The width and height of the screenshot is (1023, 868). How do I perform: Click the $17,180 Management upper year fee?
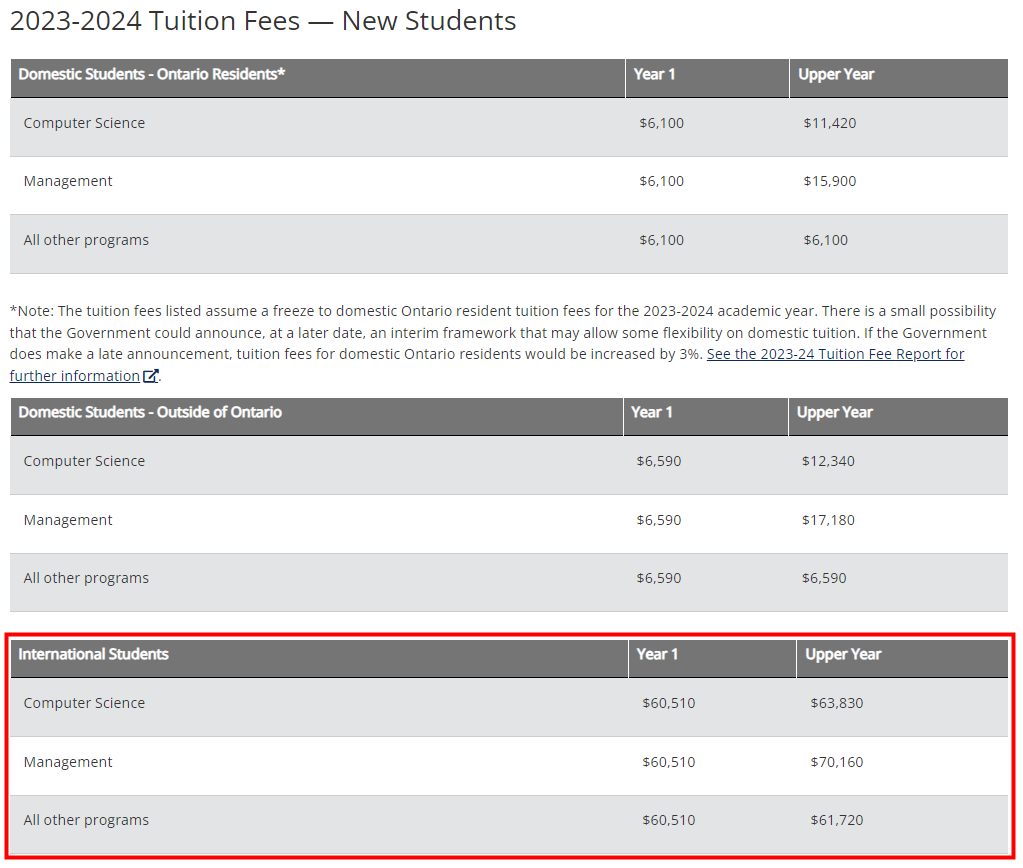pyautogui.click(x=828, y=520)
